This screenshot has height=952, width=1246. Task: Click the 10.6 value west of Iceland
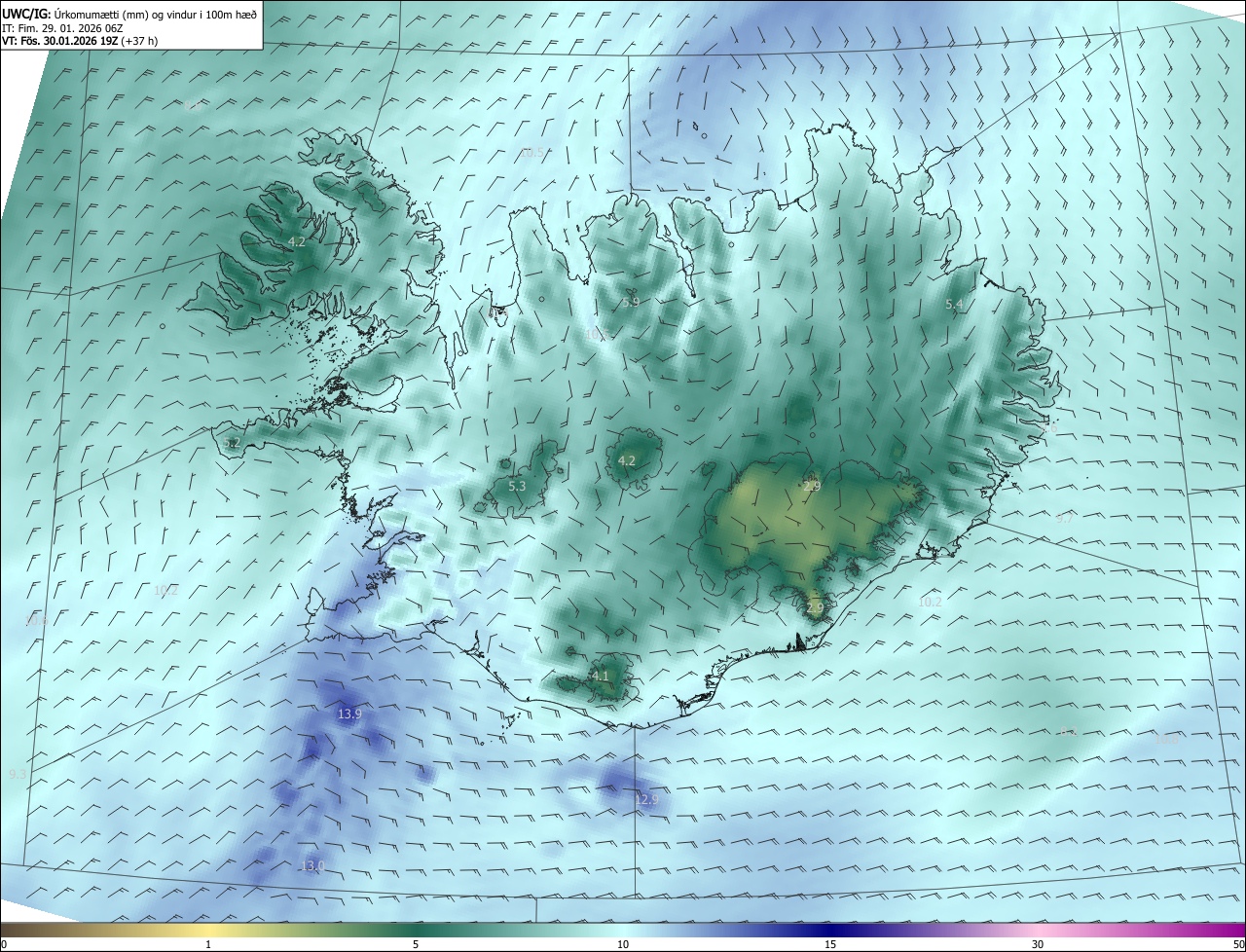coord(36,620)
